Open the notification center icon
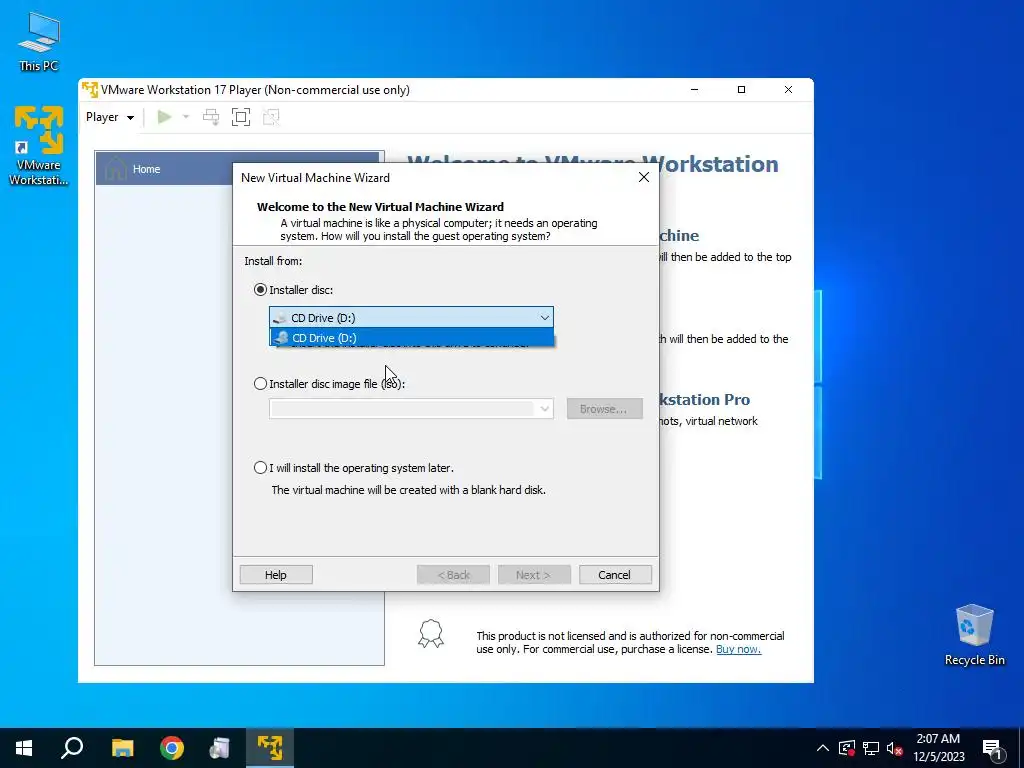This screenshot has height=768, width=1024. point(992,748)
